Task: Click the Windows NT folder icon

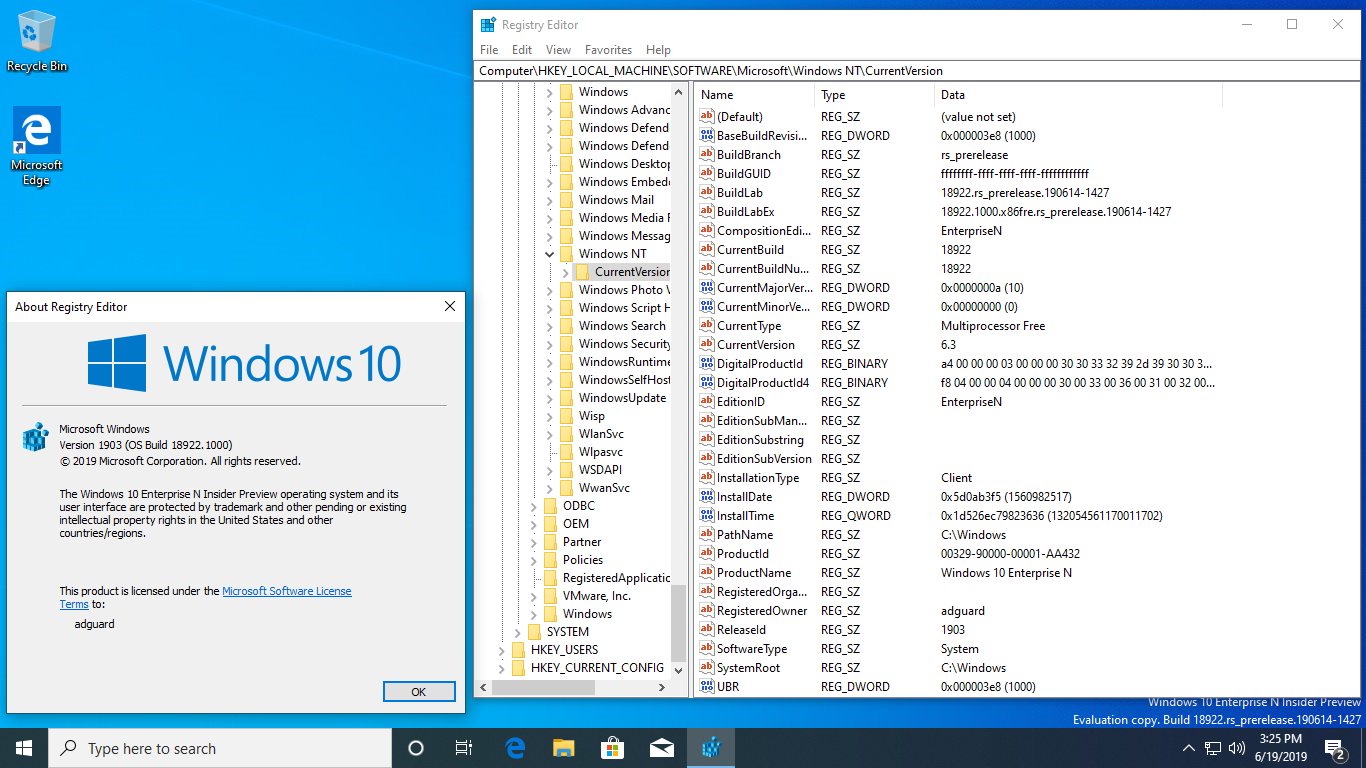Action: (566, 254)
